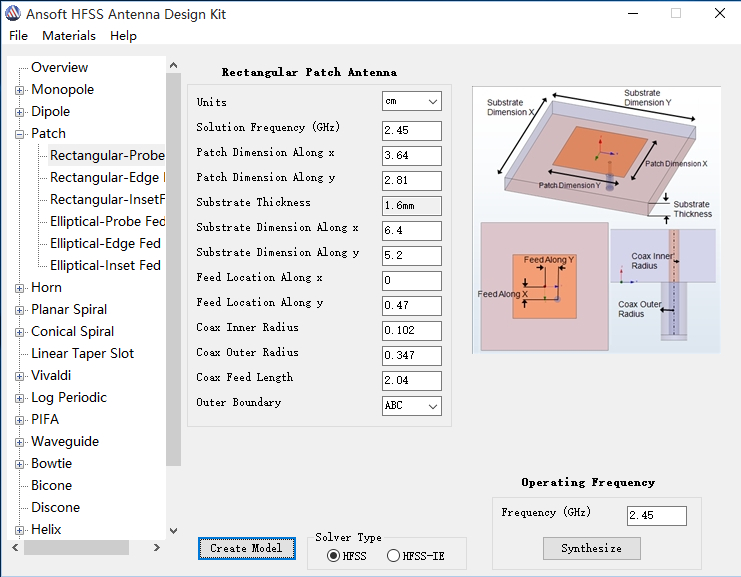The width and height of the screenshot is (741, 577).
Task: Click the Monopole tree label
Action: tap(62, 89)
